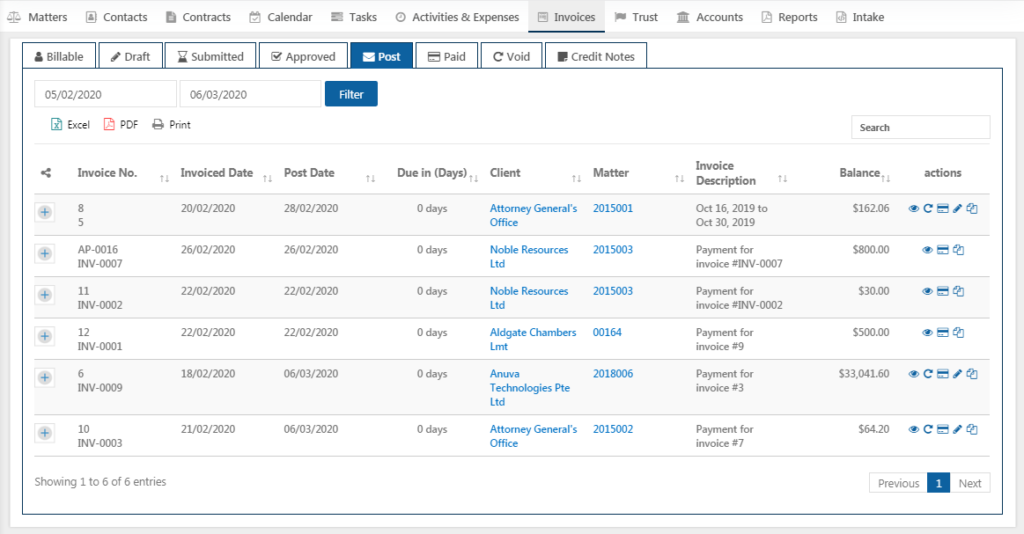This screenshot has width=1024, height=534.
Task: Switch to the Draft tab
Action: click(x=131, y=56)
